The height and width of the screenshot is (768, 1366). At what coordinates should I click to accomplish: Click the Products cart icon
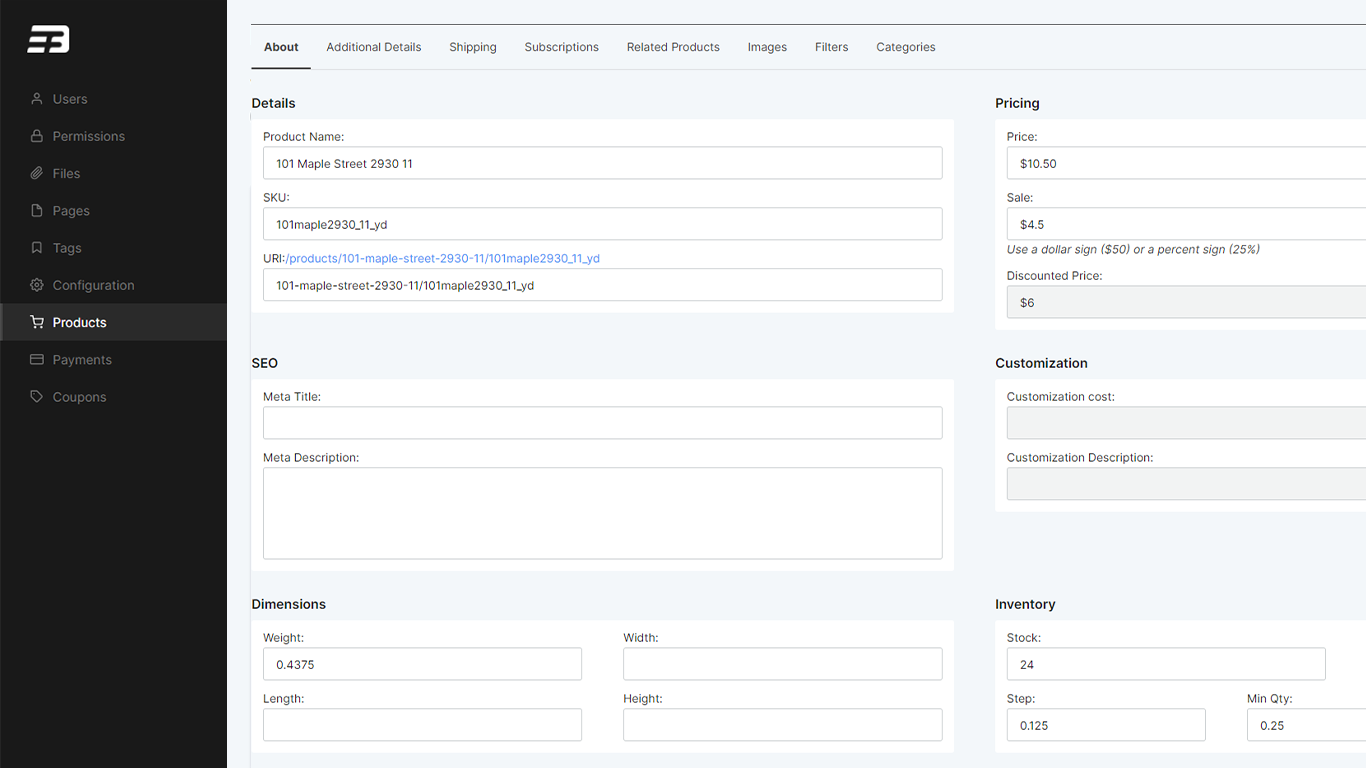pyautogui.click(x=37, y=322)
